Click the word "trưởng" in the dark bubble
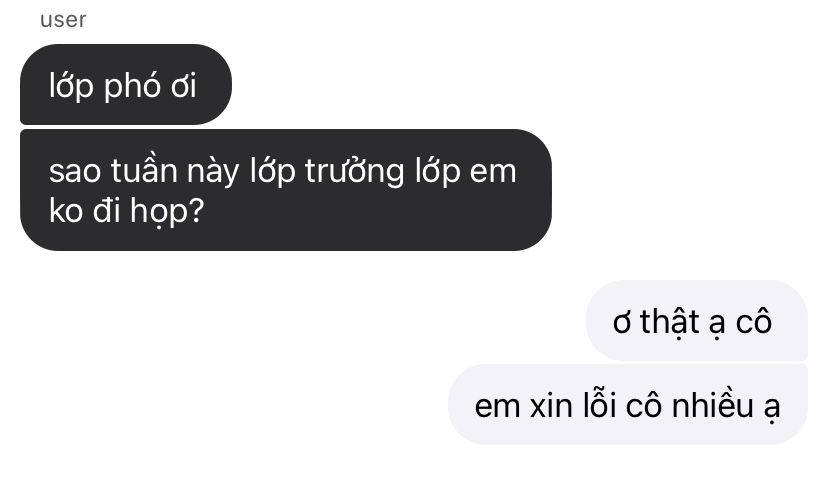The height and width of the screenshot is (482, 828). click(354, 173)
